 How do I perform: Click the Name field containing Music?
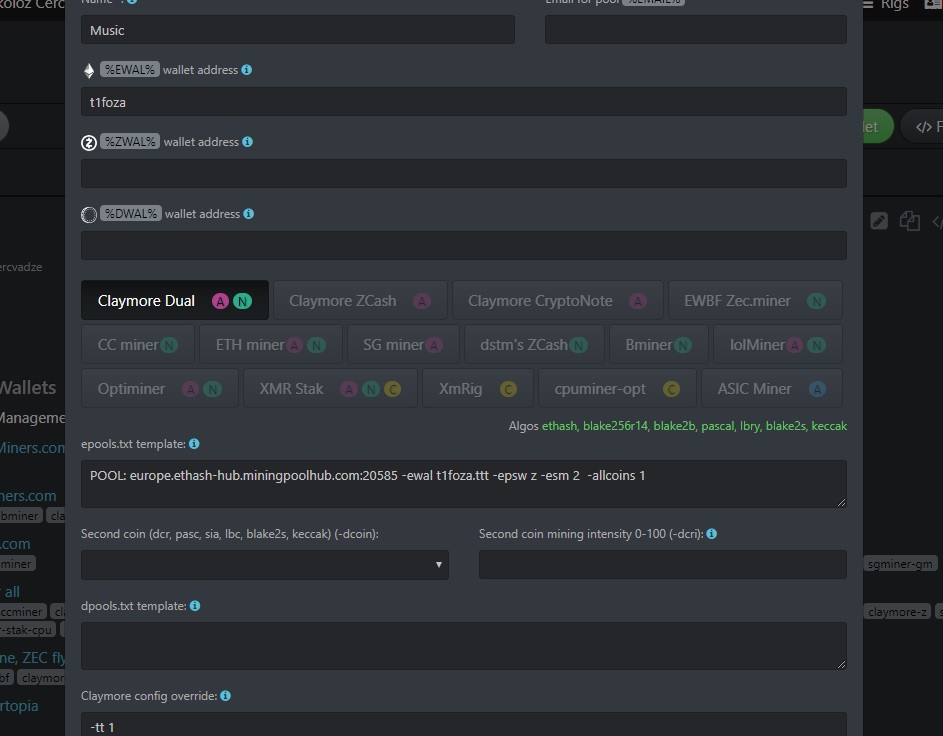point(298,29)
